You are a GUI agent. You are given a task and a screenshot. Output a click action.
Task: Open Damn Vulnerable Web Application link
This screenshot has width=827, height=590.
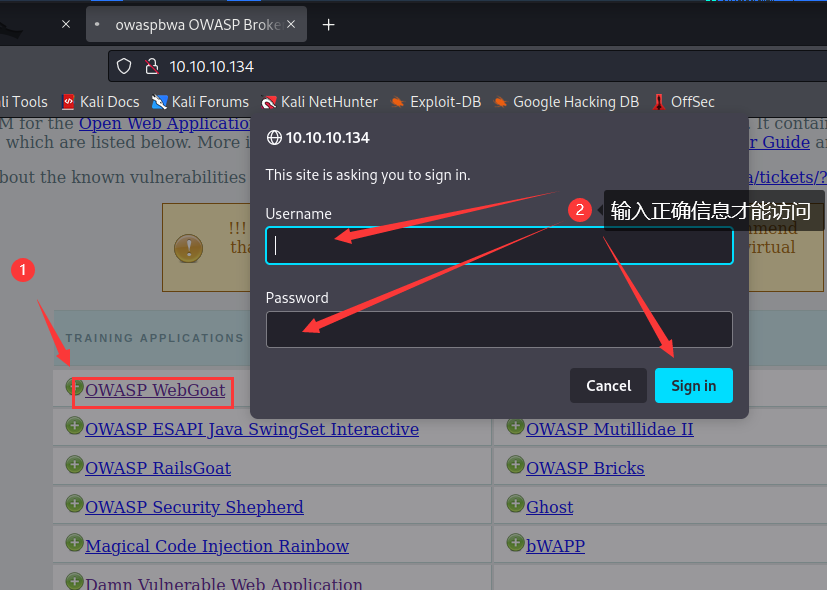pyautogui.click(x=224, y=583)
